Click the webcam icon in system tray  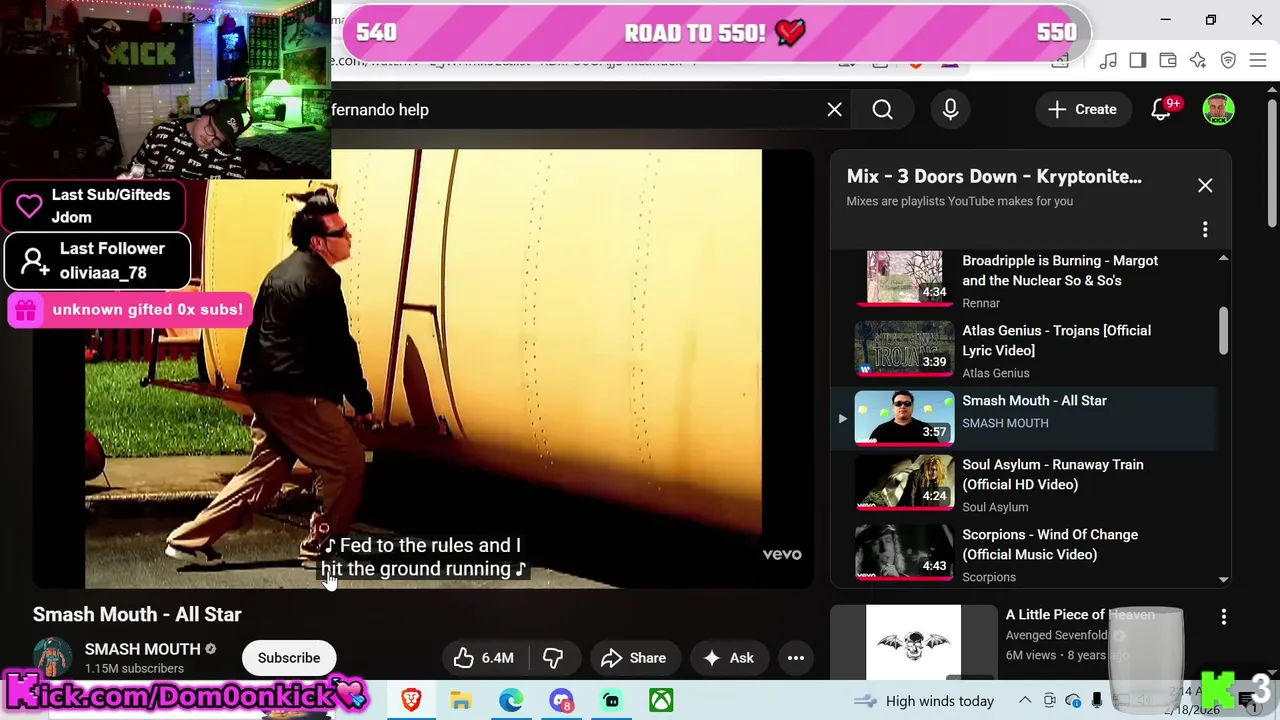(x=1049, y=701)
